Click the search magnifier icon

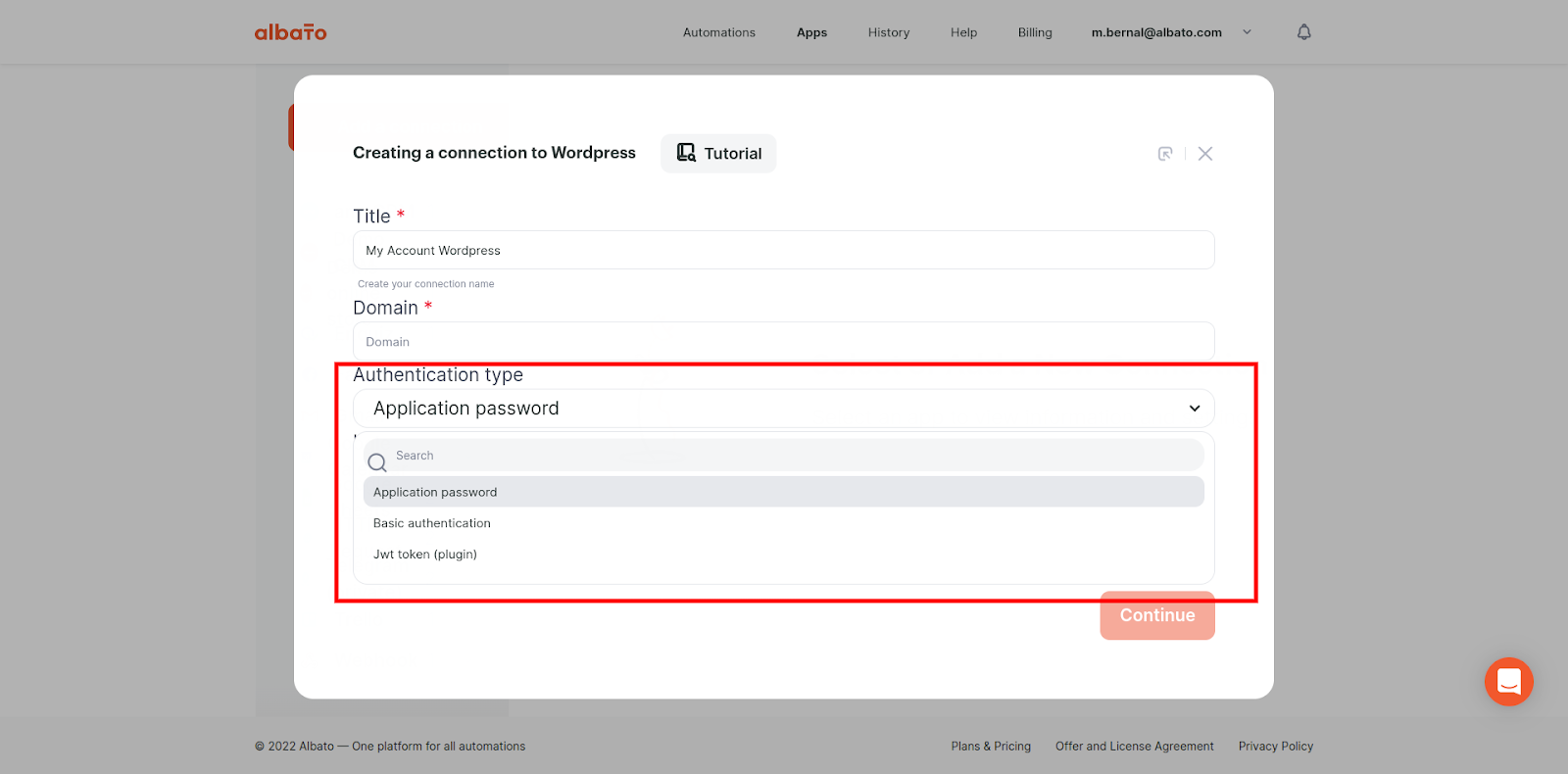coord(377,462)
